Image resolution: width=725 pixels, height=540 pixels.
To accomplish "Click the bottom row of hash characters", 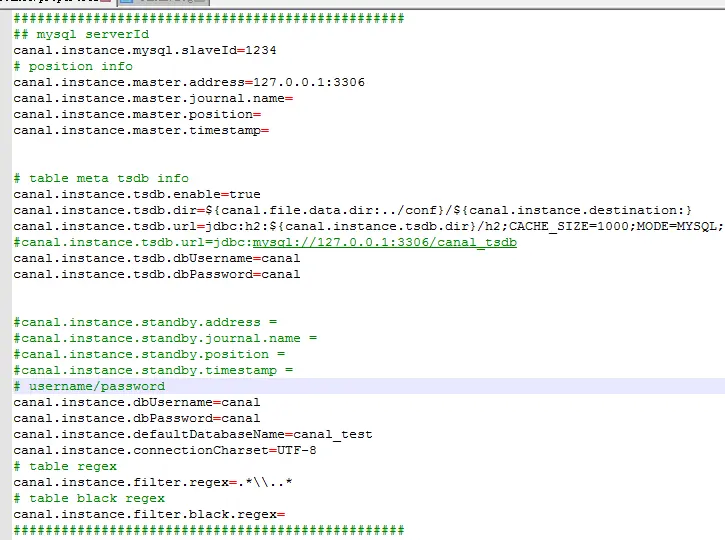I will (209, 530).
